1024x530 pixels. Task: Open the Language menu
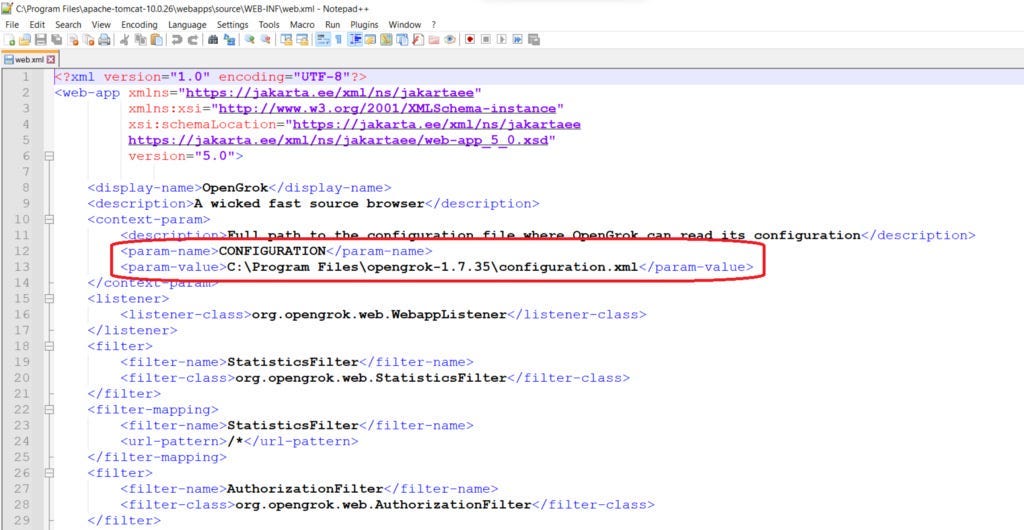[x=187, y=24]
